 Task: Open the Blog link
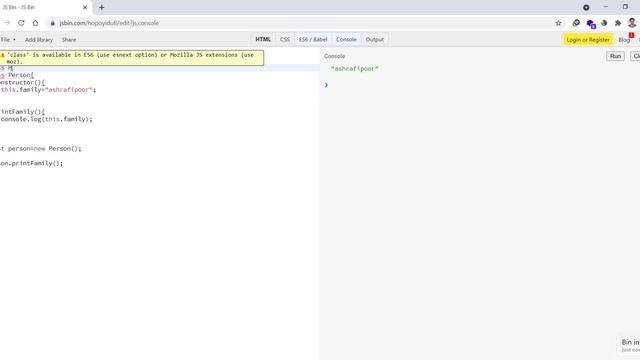tap(624, 40)
